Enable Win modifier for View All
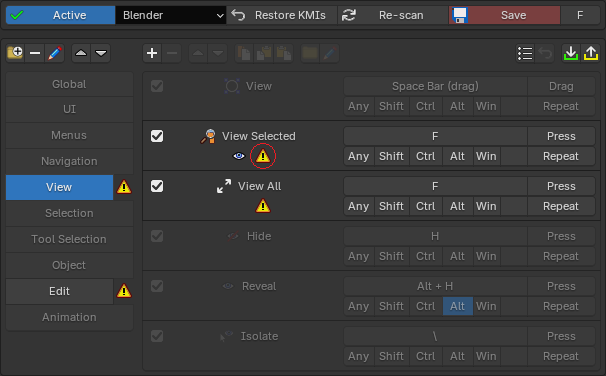The width and height of the screenshot is (606, 376). pyautogui.click(x=486, y=206)
